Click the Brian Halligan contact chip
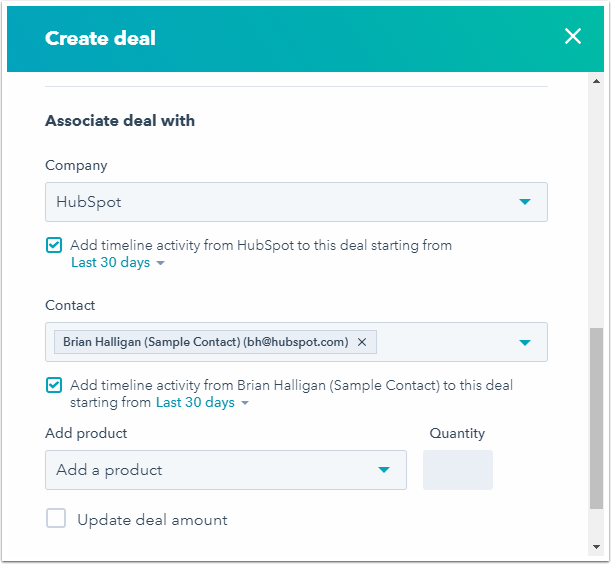The image size is (611, 564). 205,342
